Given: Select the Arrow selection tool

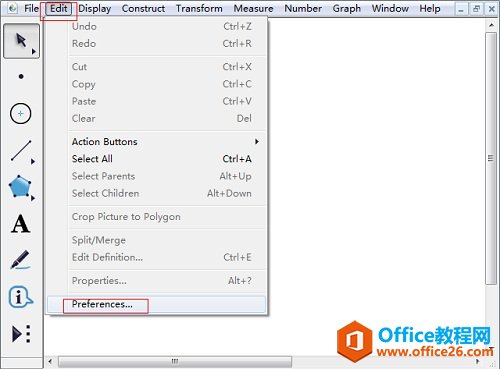Looking at the screenshot, I should (x=21, y=41).
